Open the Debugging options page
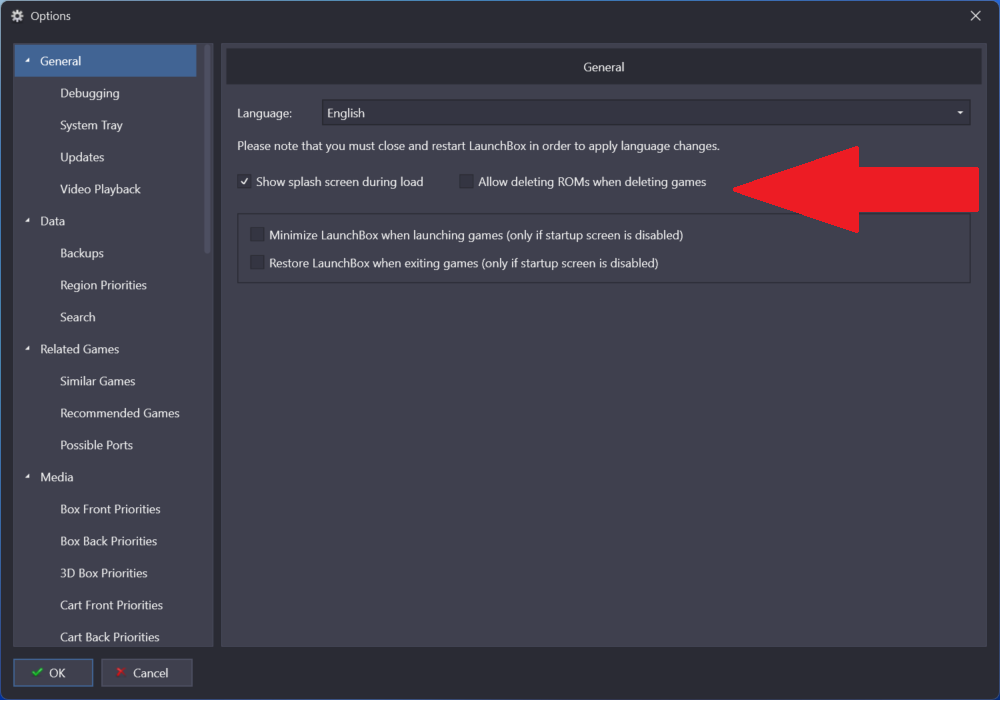The image size is (1001, 702). [x=90, y=93]
